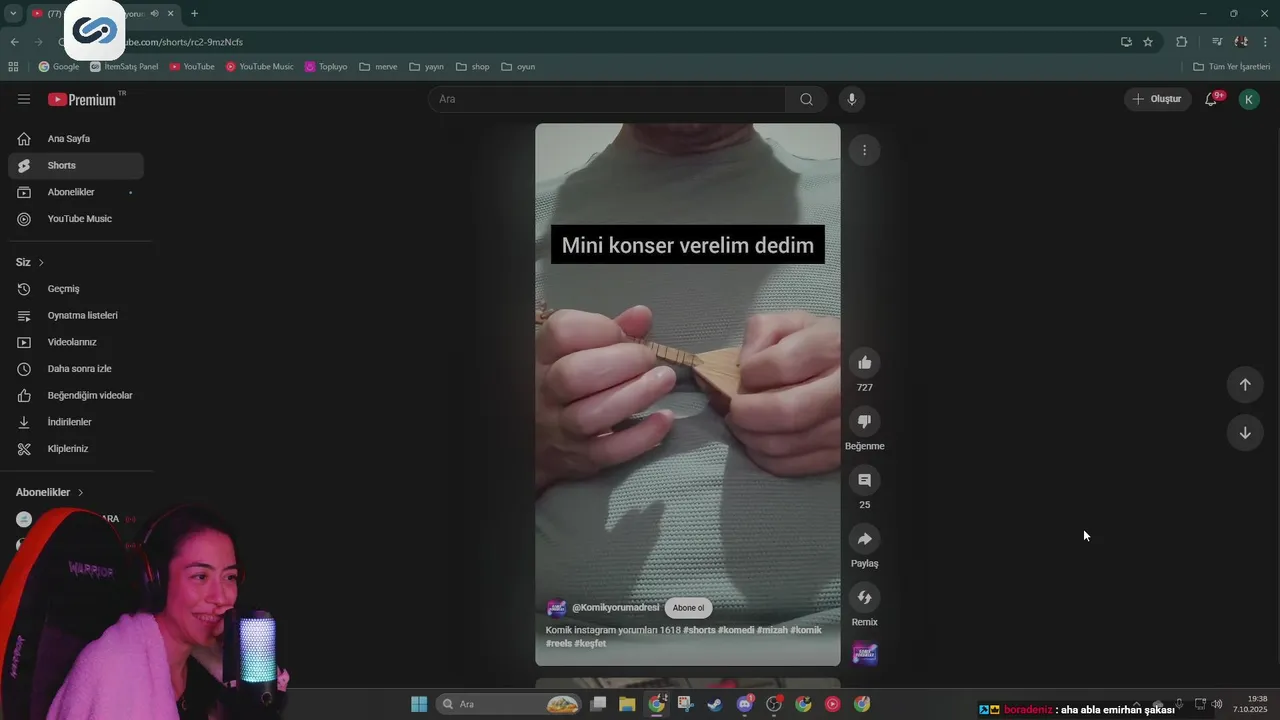Open Abonelikler feed in the sidebar
This screenshot has width=1280, height=720.
(x=76, y=192)
